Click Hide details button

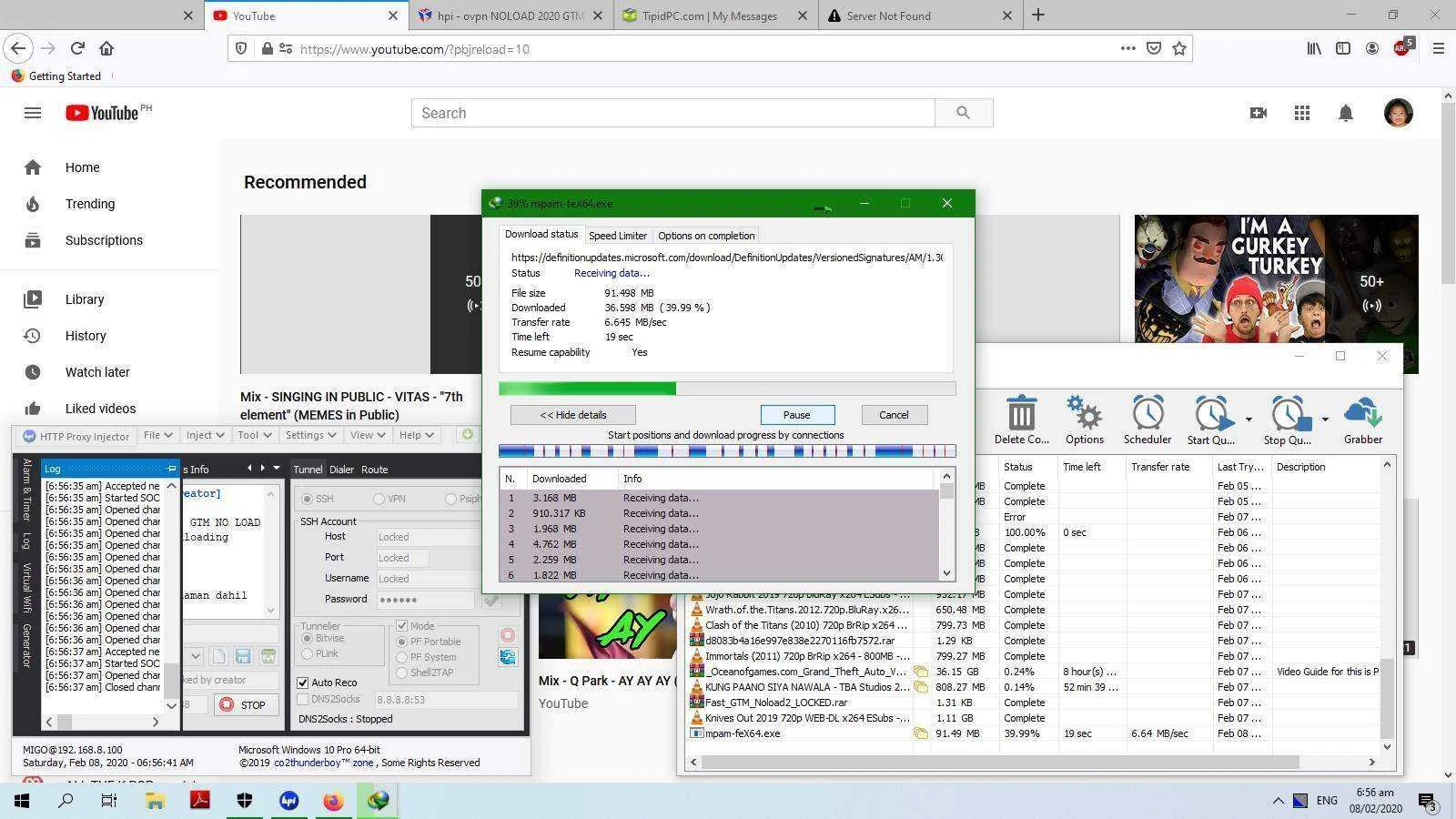(572, 415)
